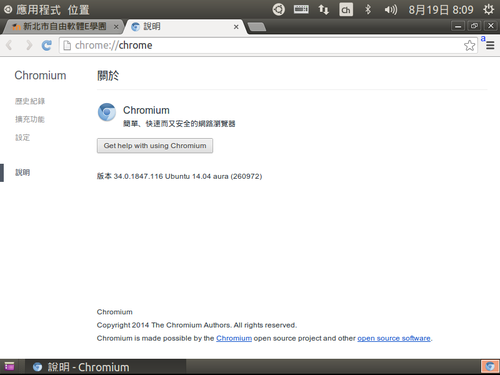Click the 8月19日 8:09 clock
The width and height of the screenshot is (500, 375).
(441, 10)
